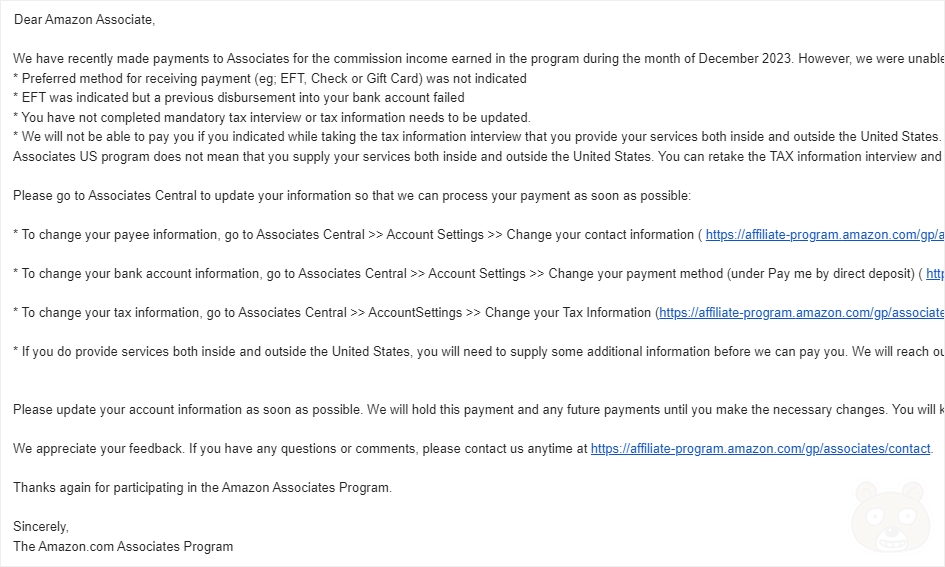
Task: Click the 'Please update your account information' sentence
Action: [479, 410]
